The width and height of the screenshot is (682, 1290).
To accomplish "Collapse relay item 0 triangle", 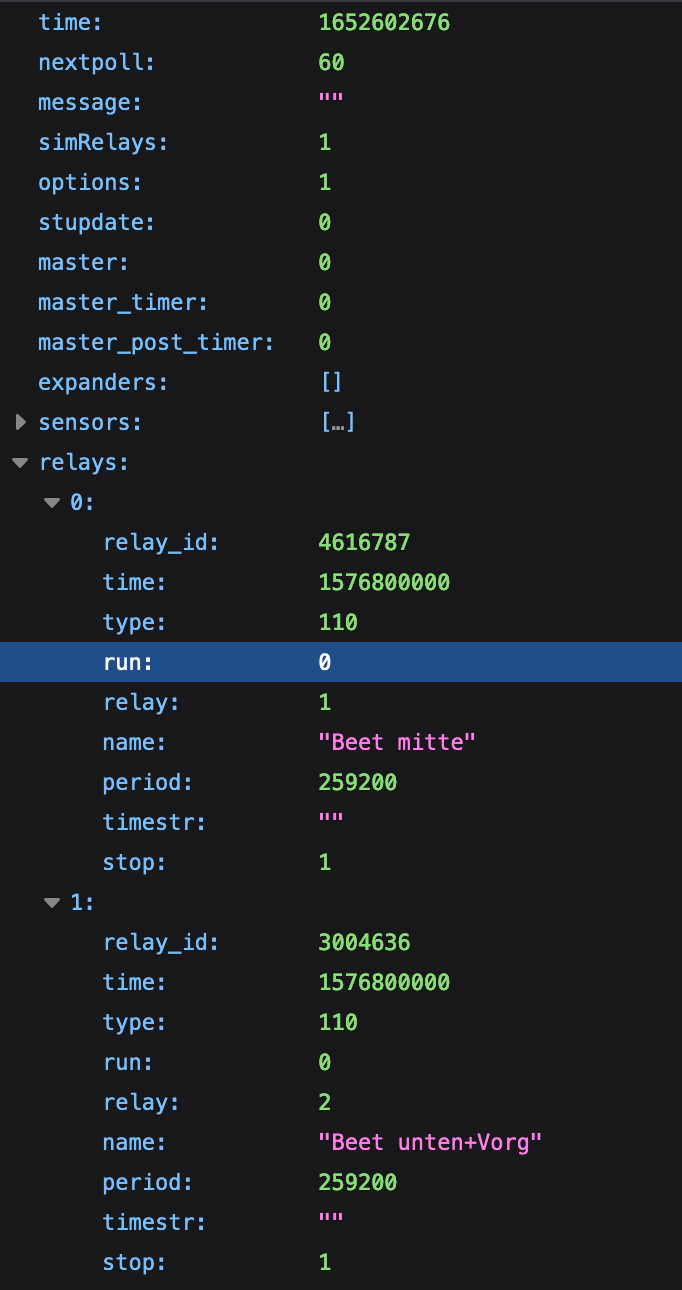I will (52, 503).
